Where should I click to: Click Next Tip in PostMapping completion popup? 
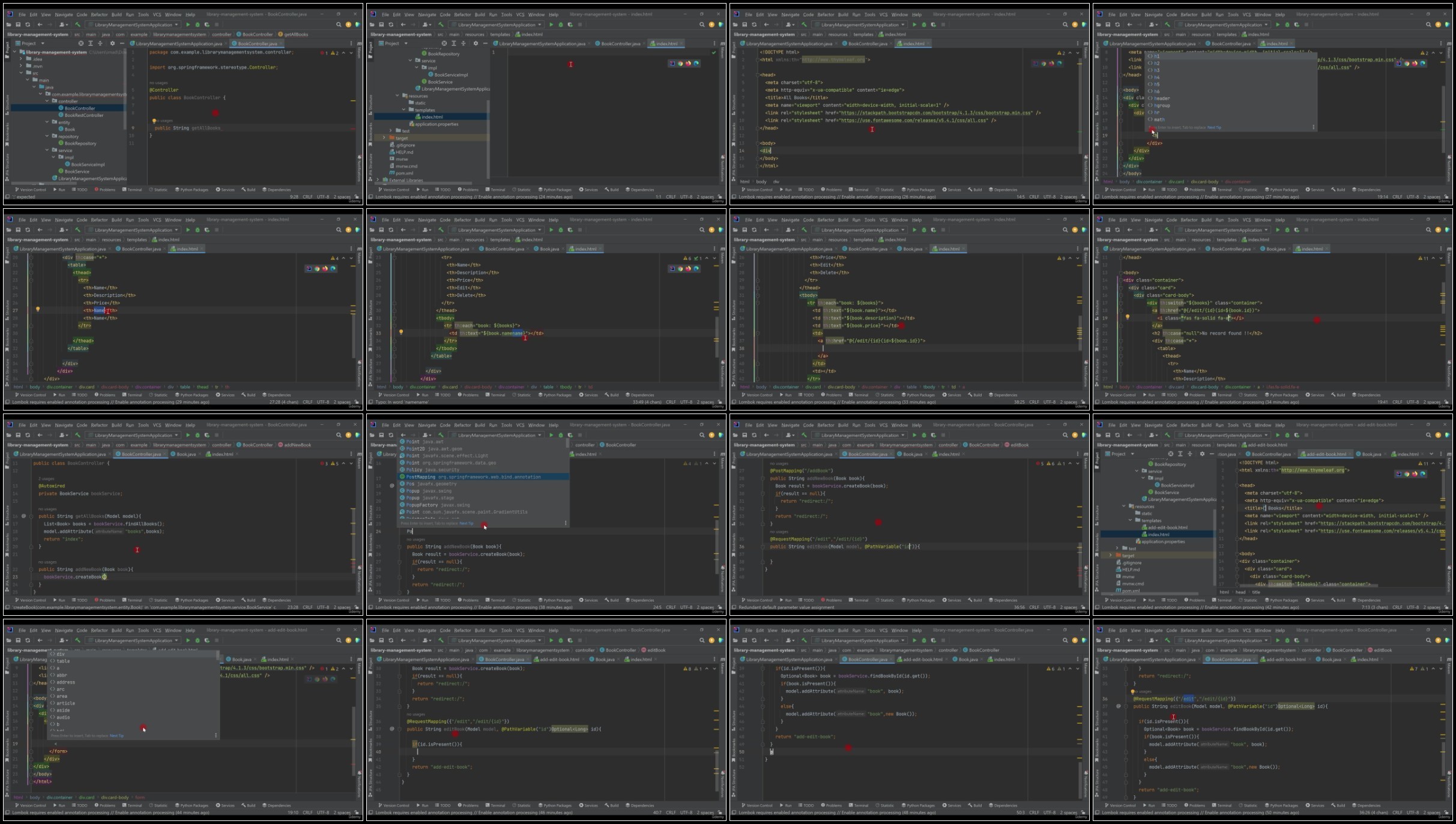tap(466, 523)
